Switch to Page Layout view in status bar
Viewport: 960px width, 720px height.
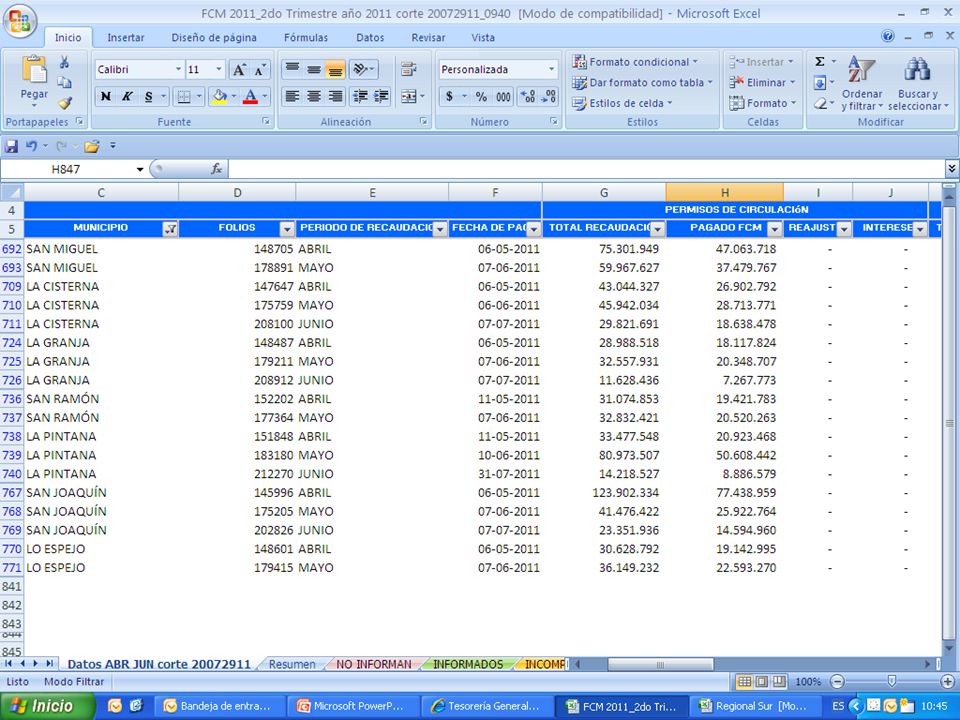tap(761, 681)
